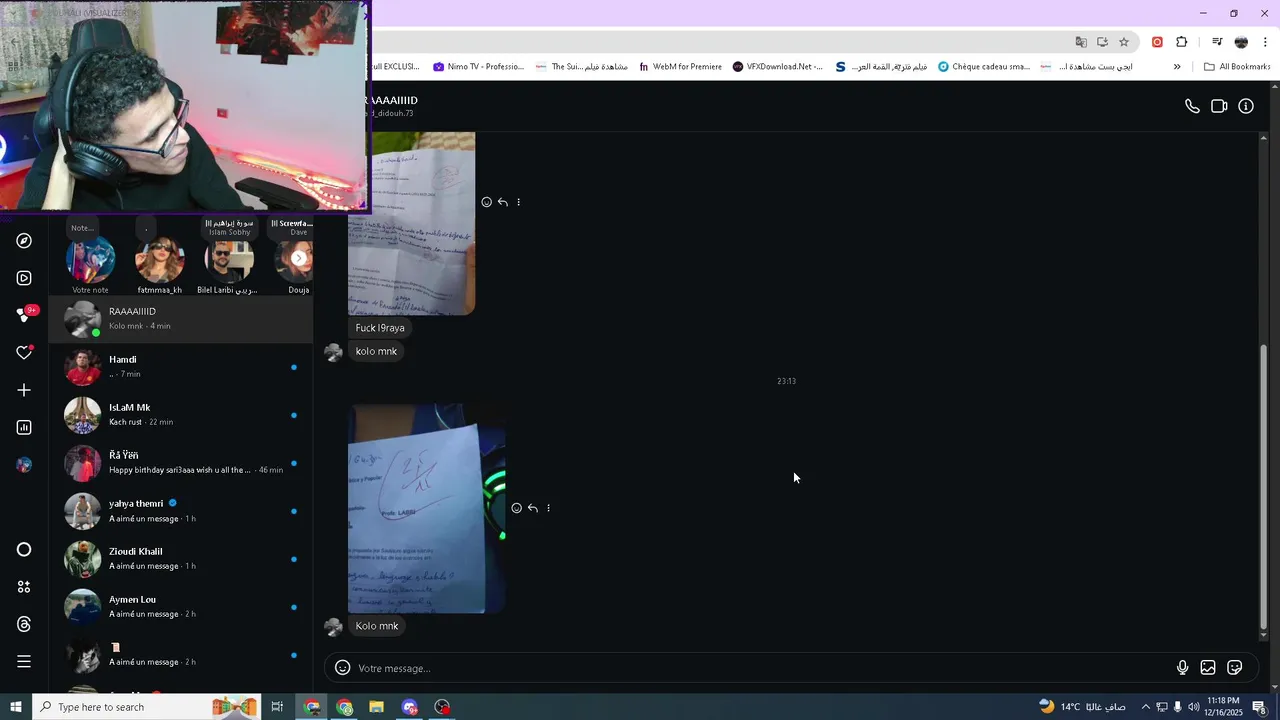Open Messages icon with 9+ badge

coord(24,315)
